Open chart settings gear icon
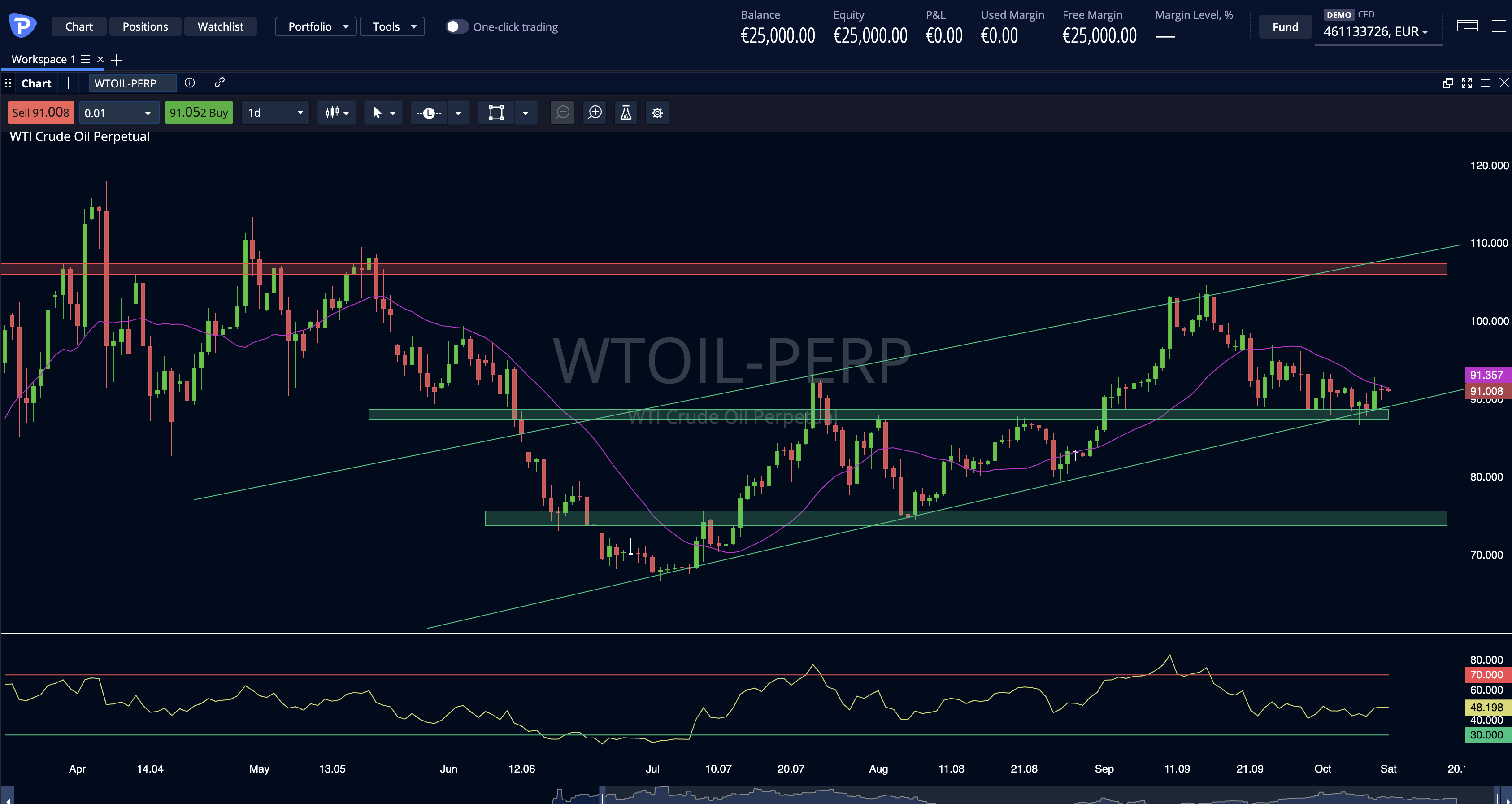The height and width of the screenshot is (804, 1512). click(x=657, y=113)
